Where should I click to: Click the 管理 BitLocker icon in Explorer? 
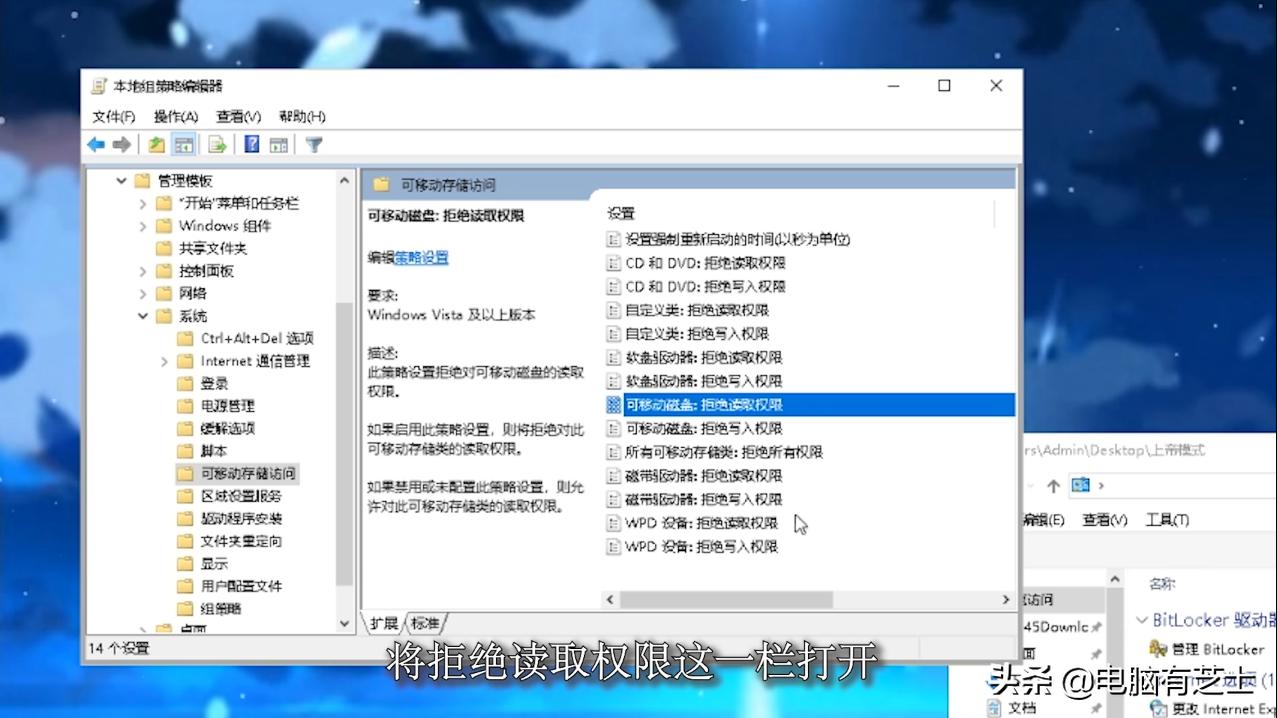click(1156, 649)
